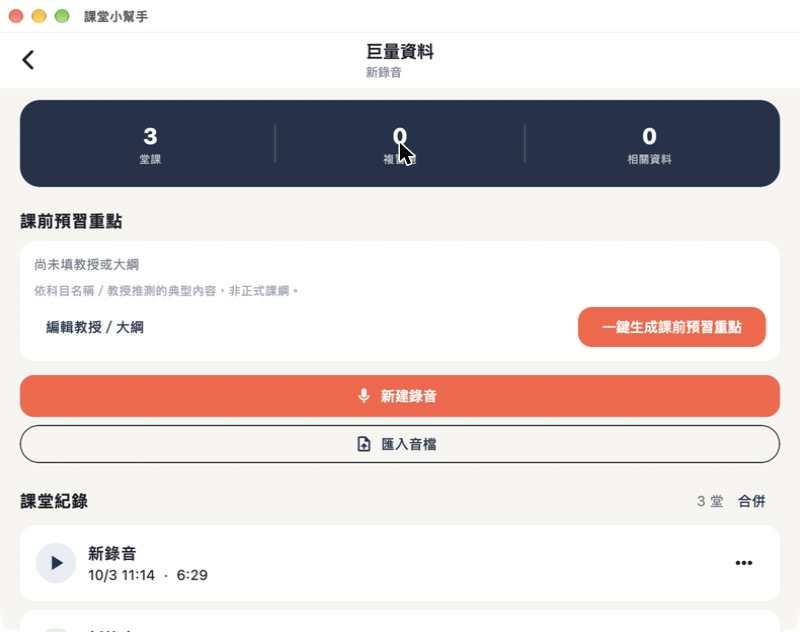Select the 0 相關資料 statistic

pos(649,144)
